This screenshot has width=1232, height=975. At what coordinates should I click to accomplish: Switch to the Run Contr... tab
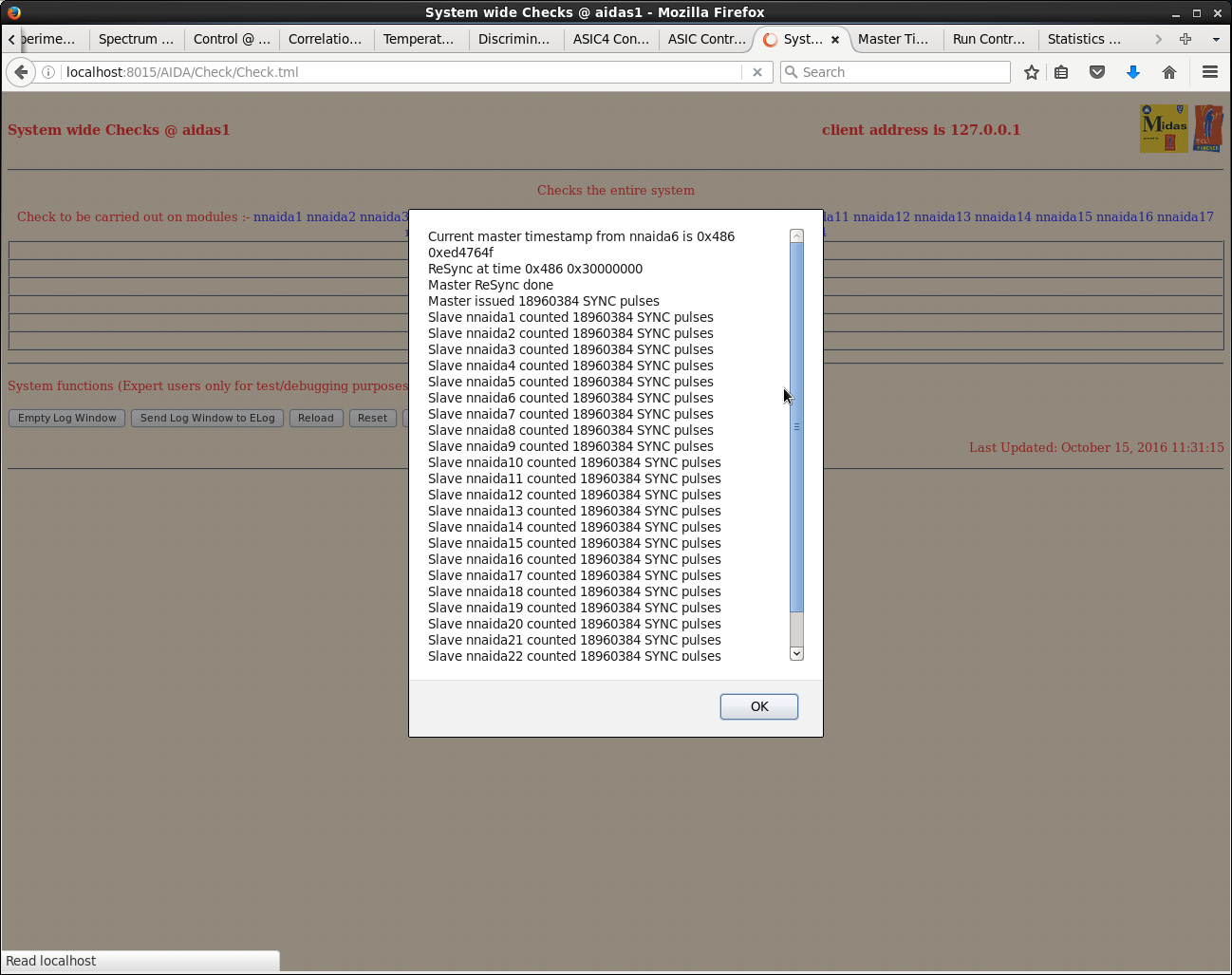989,39
